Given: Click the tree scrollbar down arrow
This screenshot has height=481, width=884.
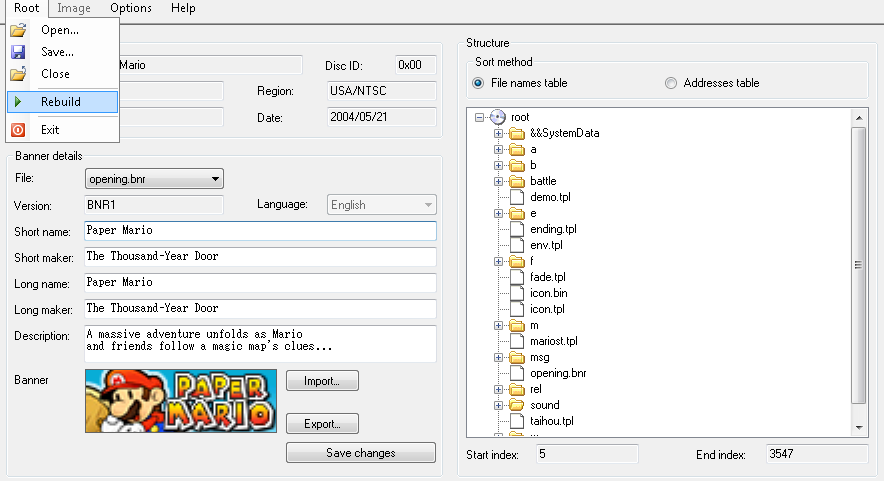Looking at the screenshot, I should point(859,428).
